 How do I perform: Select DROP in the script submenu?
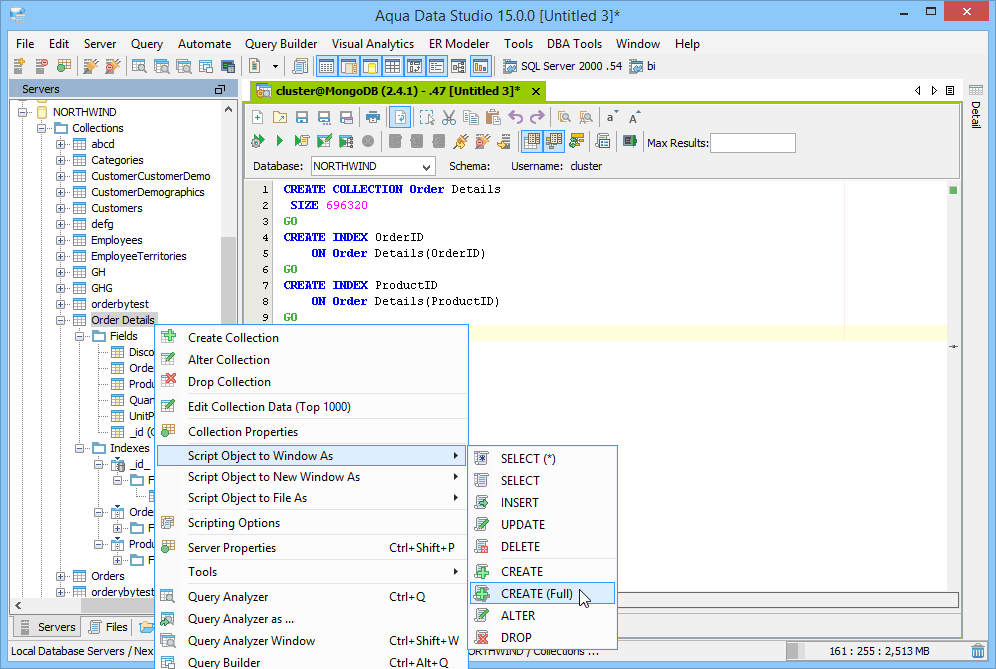(542, 637)
